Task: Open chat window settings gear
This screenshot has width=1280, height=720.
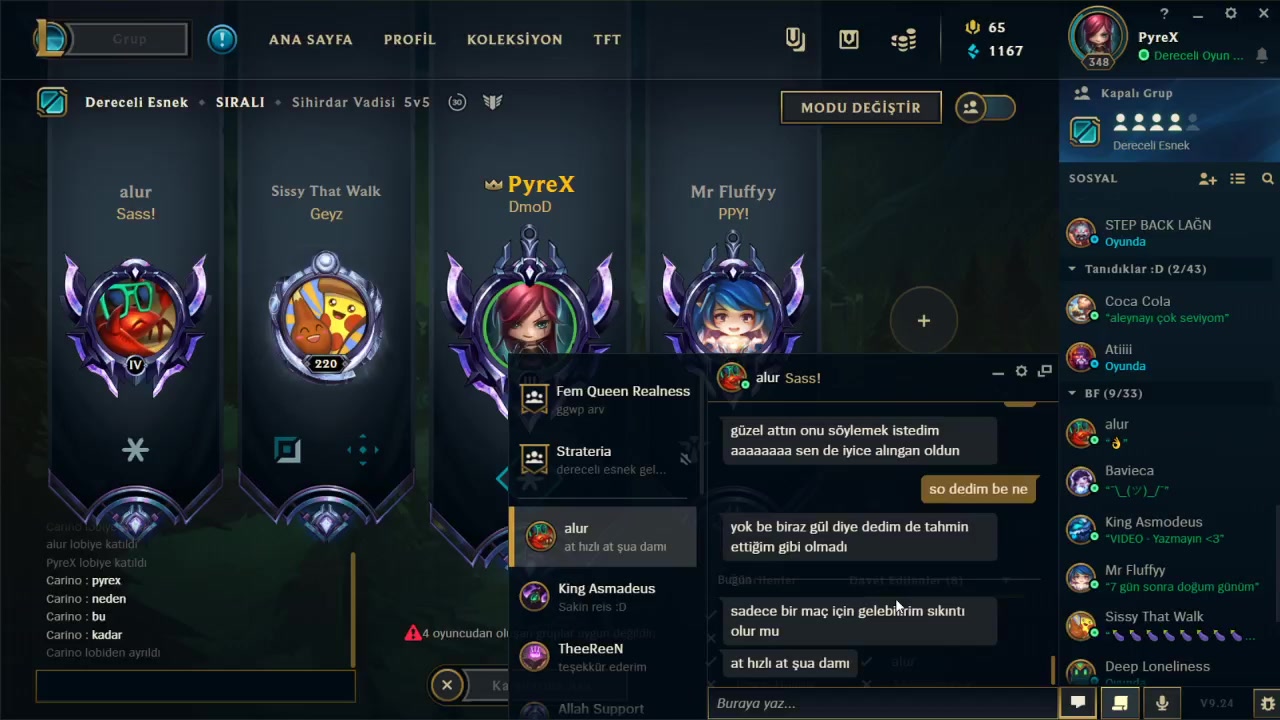Action: (x=1021, y=371)
